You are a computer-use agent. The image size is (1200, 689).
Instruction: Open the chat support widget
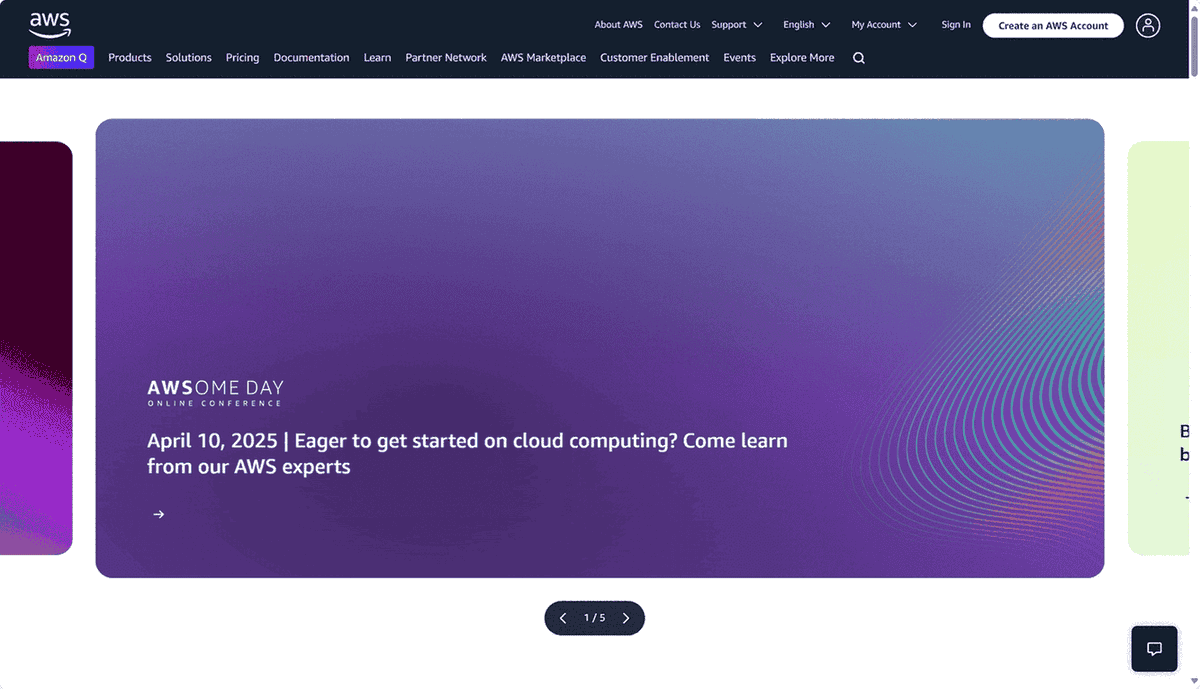[x=1154, y=648]
